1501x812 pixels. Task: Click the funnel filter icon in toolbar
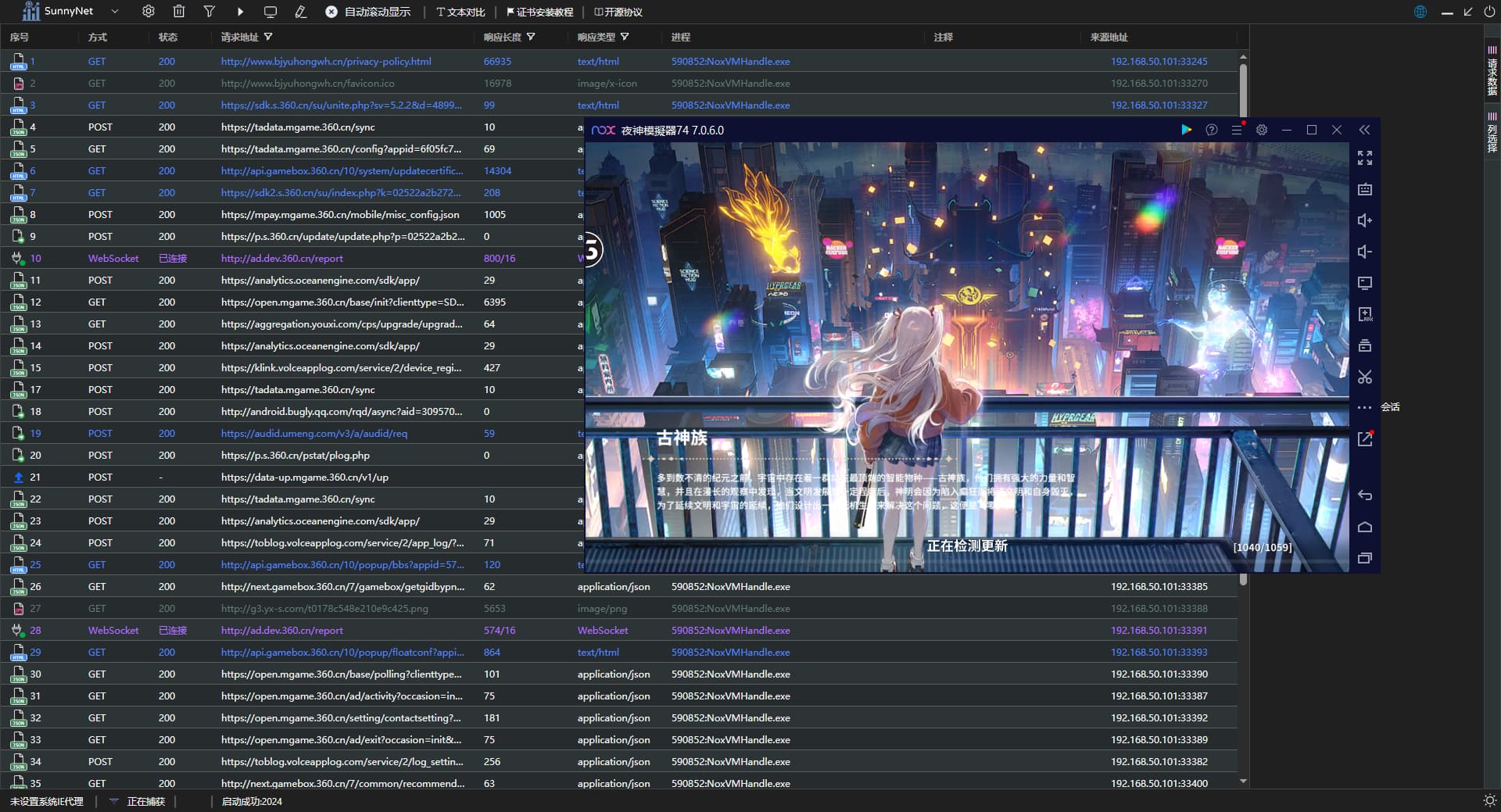[x=210, y=12]
